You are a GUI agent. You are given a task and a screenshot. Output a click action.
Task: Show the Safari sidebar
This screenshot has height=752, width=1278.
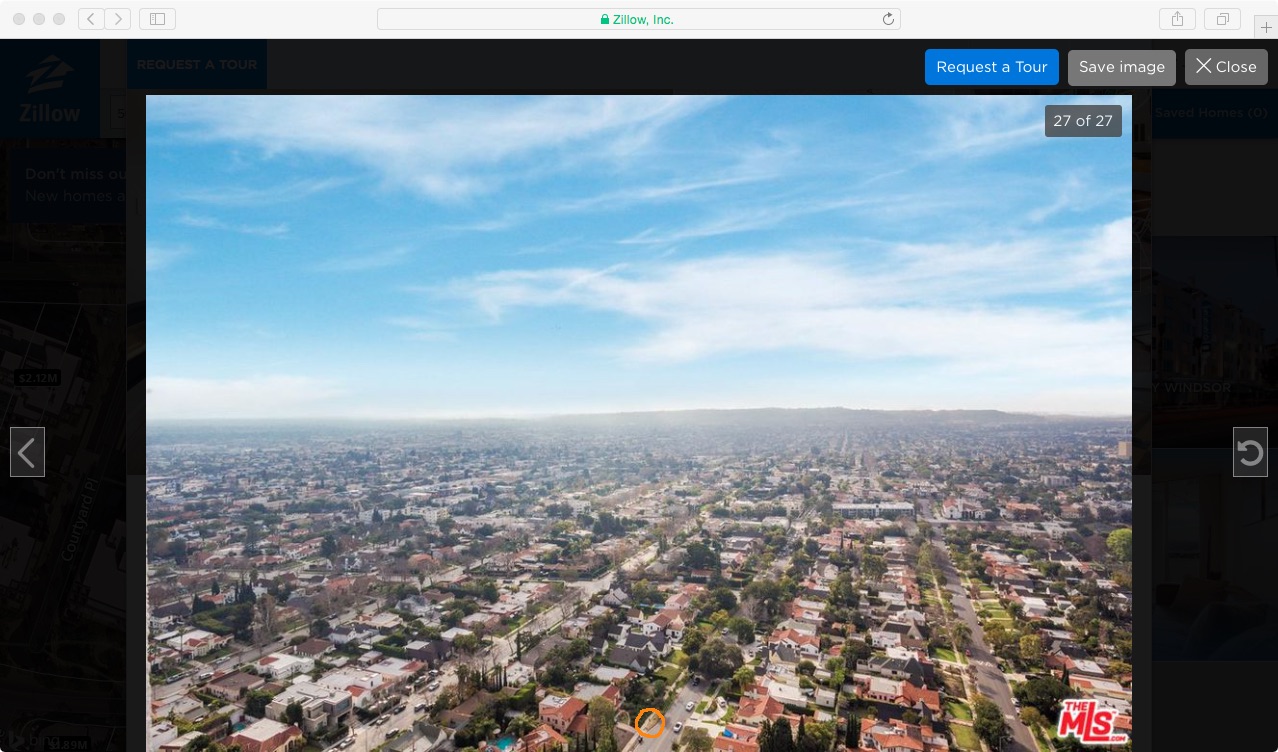157,19
